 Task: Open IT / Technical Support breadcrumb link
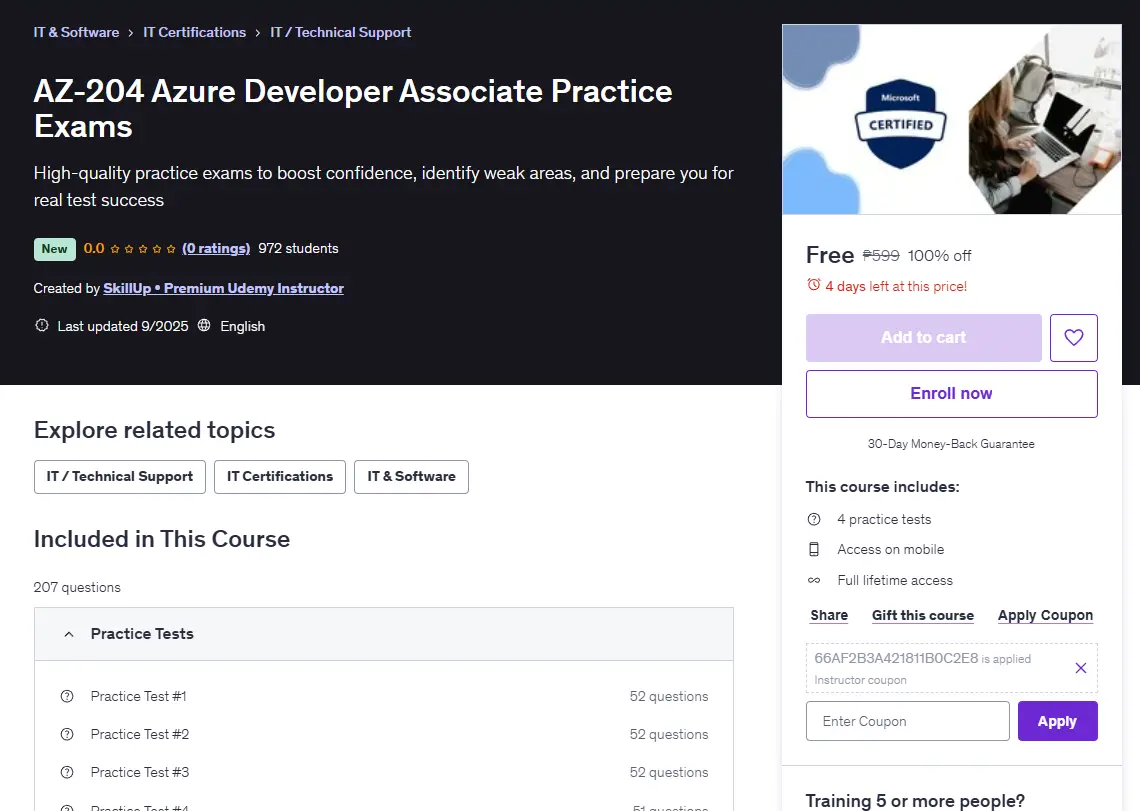click(340, 32)
